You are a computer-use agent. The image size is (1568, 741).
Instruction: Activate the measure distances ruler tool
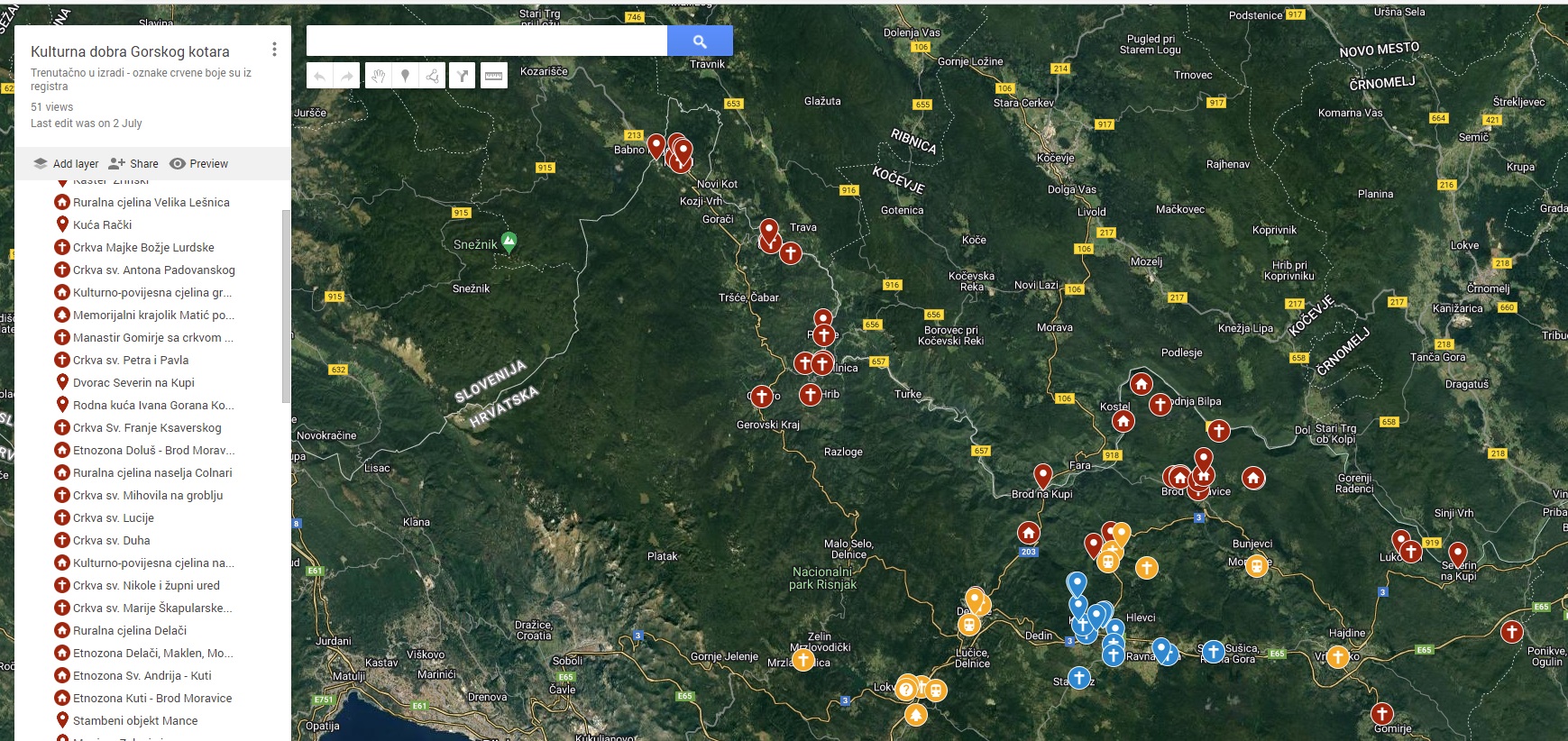pos(493,76)
